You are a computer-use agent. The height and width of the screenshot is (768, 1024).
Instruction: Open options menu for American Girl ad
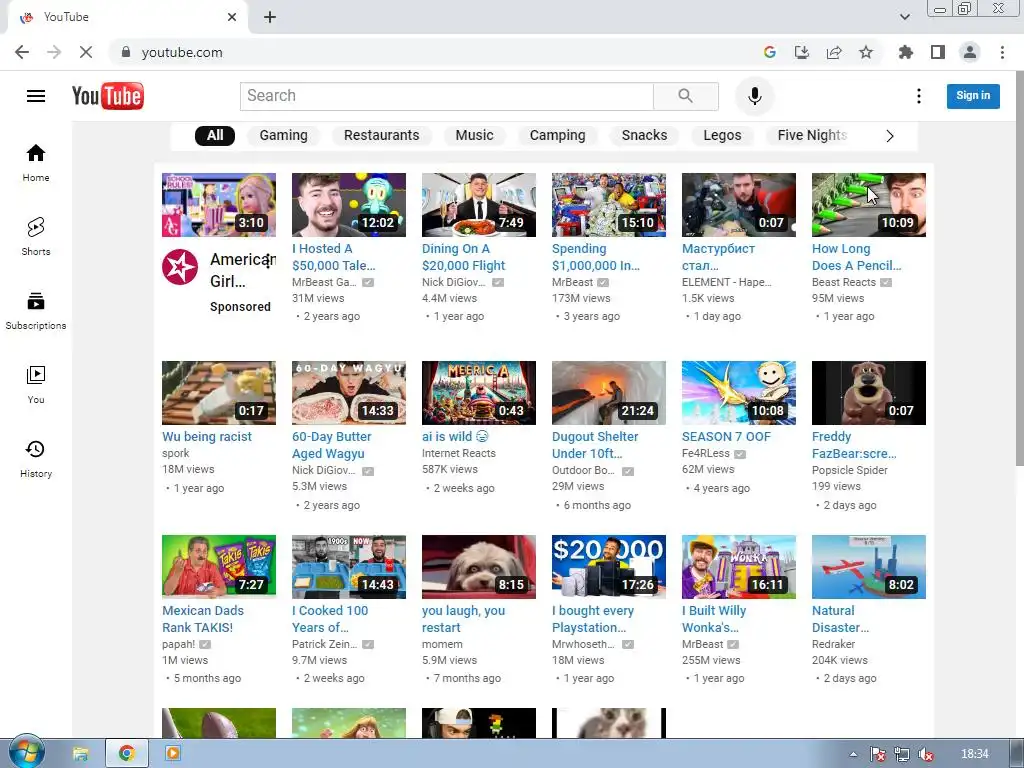268,263
